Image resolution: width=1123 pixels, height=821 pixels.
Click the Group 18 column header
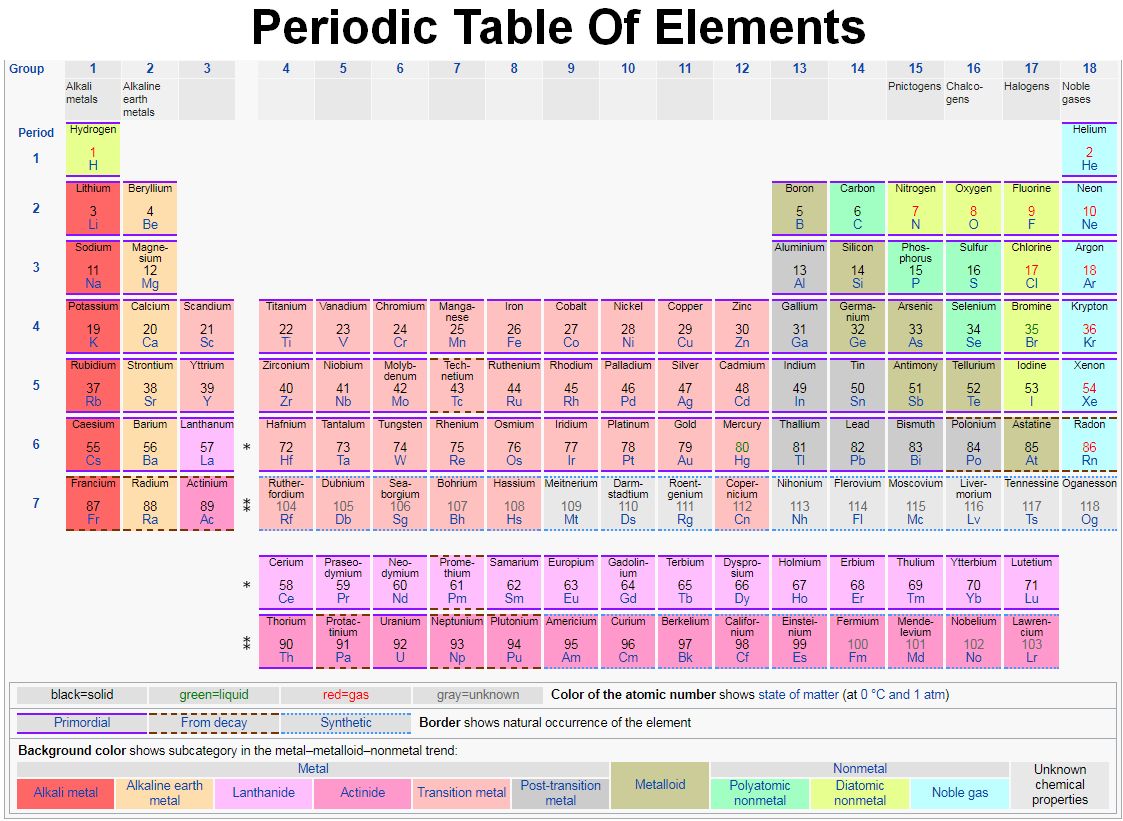click(1089, 68)
